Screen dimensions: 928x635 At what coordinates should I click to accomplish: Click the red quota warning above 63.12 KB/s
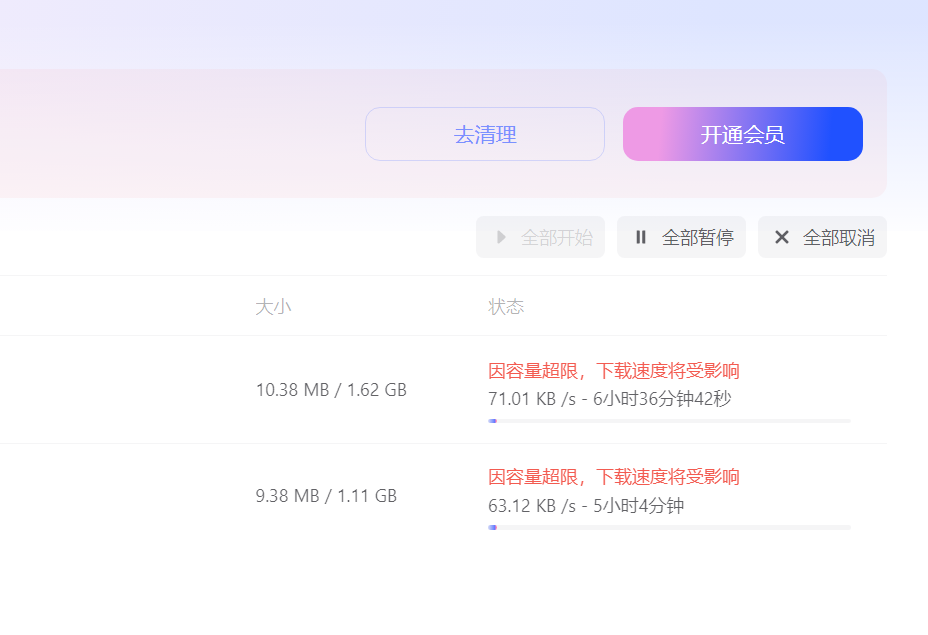point(614,477)
